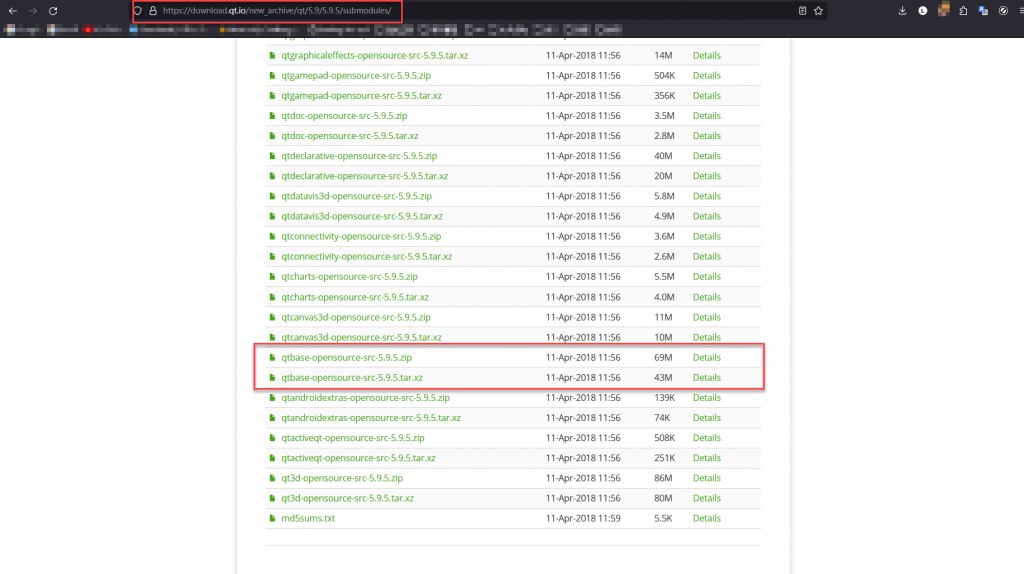Open Details for qtdoc zip 3.5M row
This screenshot has height=574, width=1024.
pos(707,116)
